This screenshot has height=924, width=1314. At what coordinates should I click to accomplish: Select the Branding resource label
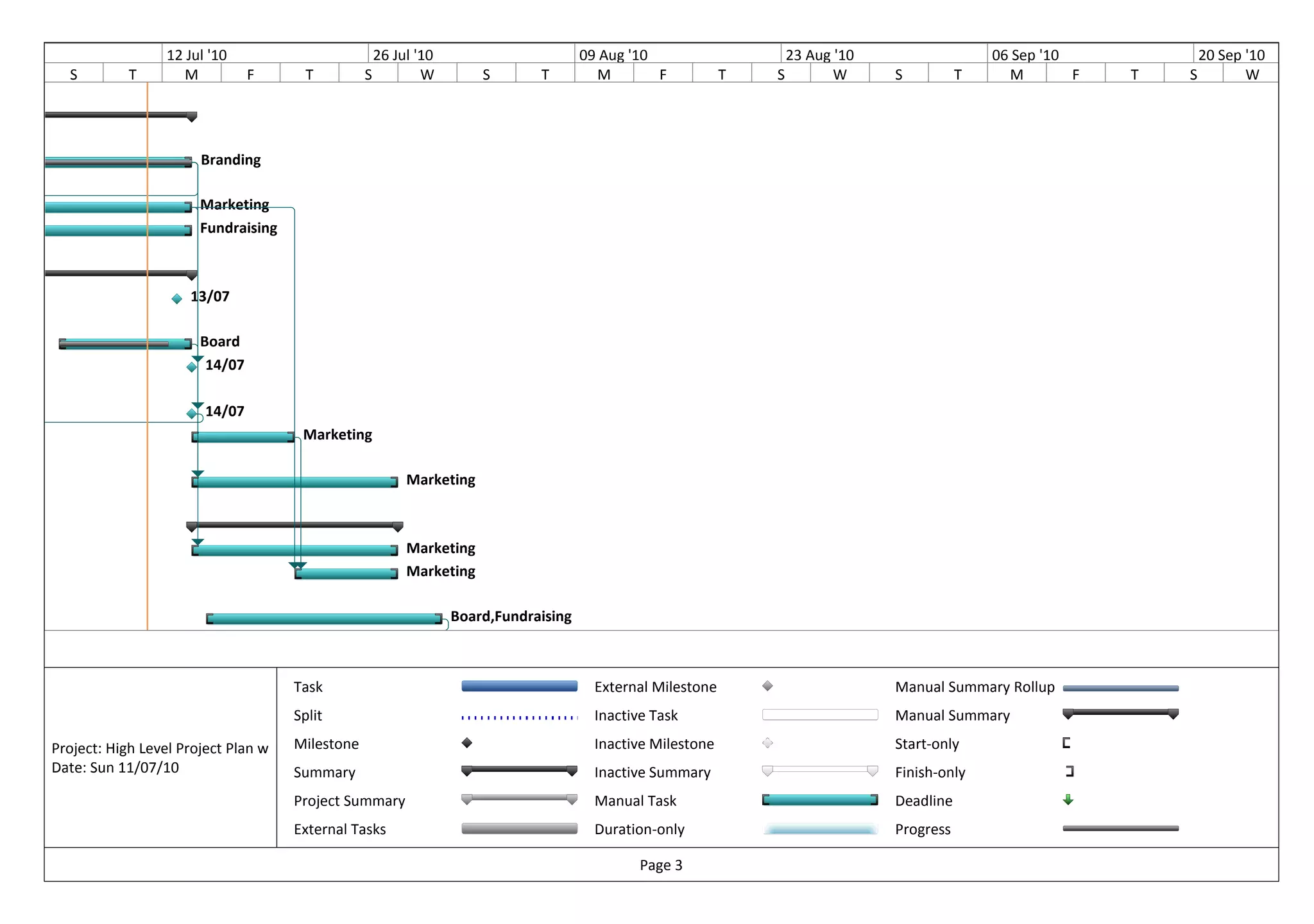click(x=230, y=160)
